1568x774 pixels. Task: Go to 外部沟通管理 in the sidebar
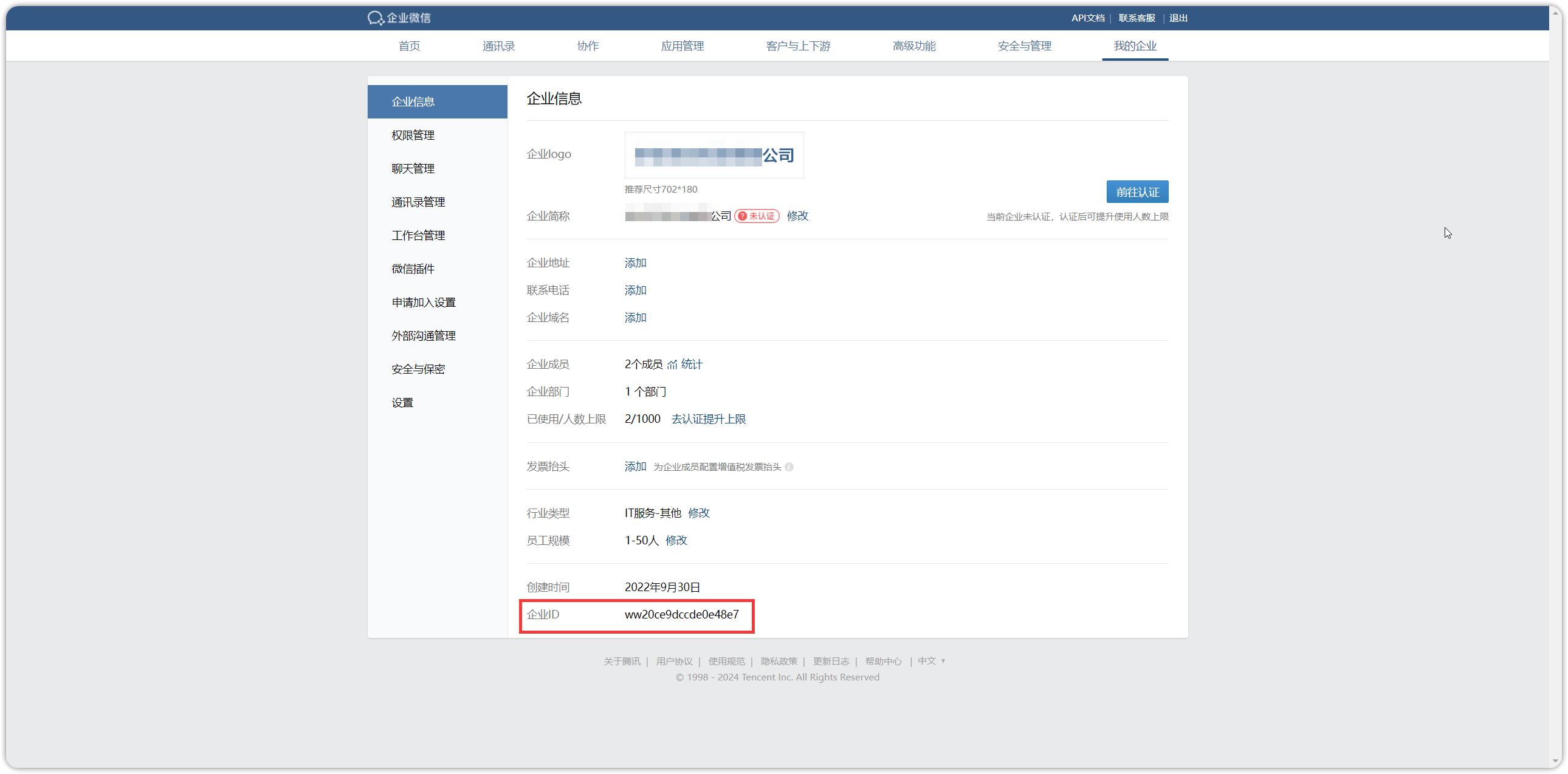437,336
